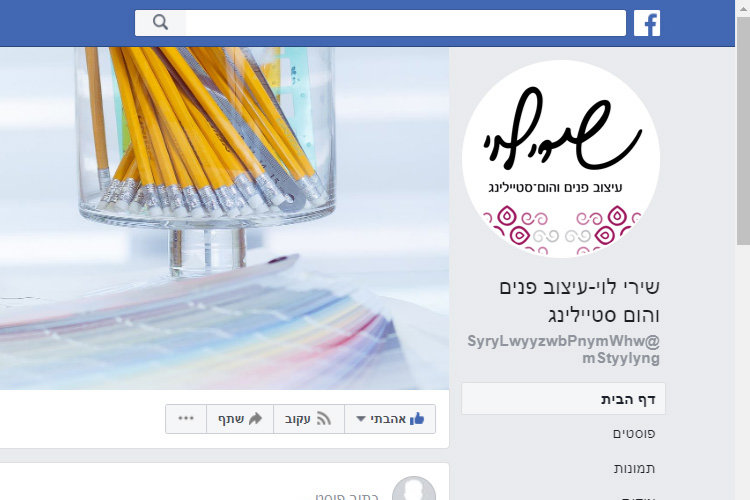Viewport: 750px width, 500px height.
Task: Click the magnifier search icon
Action: point(160,22)
